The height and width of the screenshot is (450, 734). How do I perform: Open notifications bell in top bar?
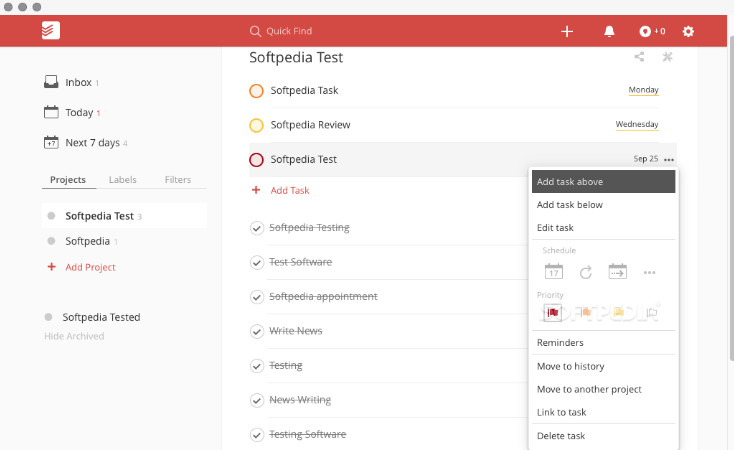tap(609, 32)
